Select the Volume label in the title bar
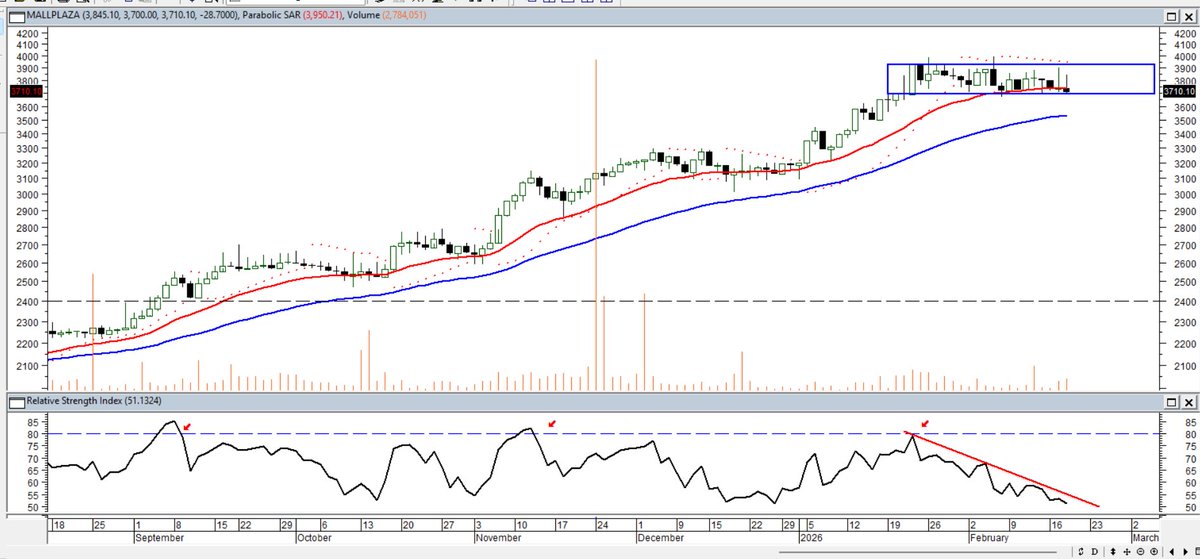Screen dimensions: 1200x559 364,17
